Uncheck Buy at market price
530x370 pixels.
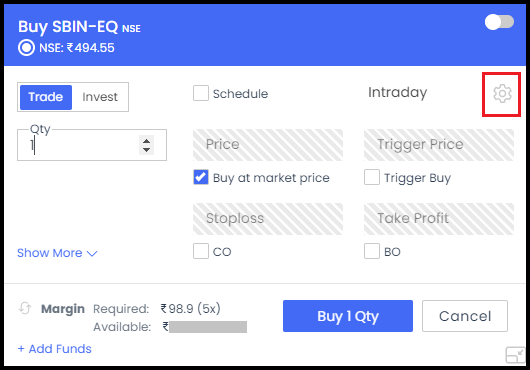click(201, 177)
